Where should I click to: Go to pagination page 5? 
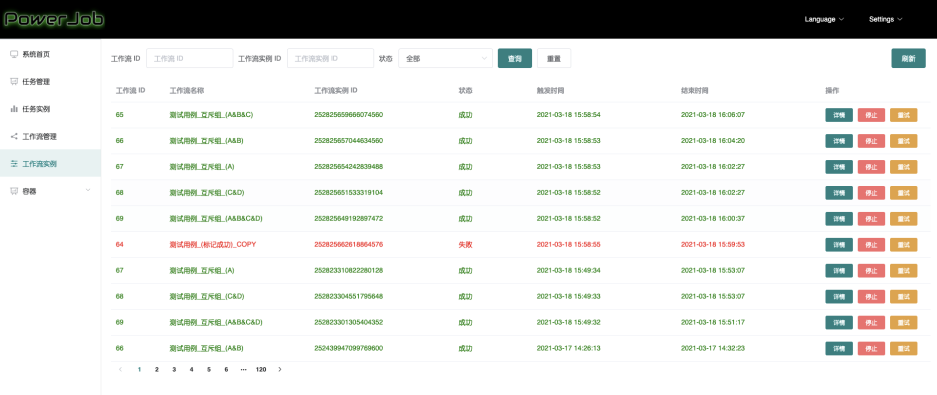(209, 370)
